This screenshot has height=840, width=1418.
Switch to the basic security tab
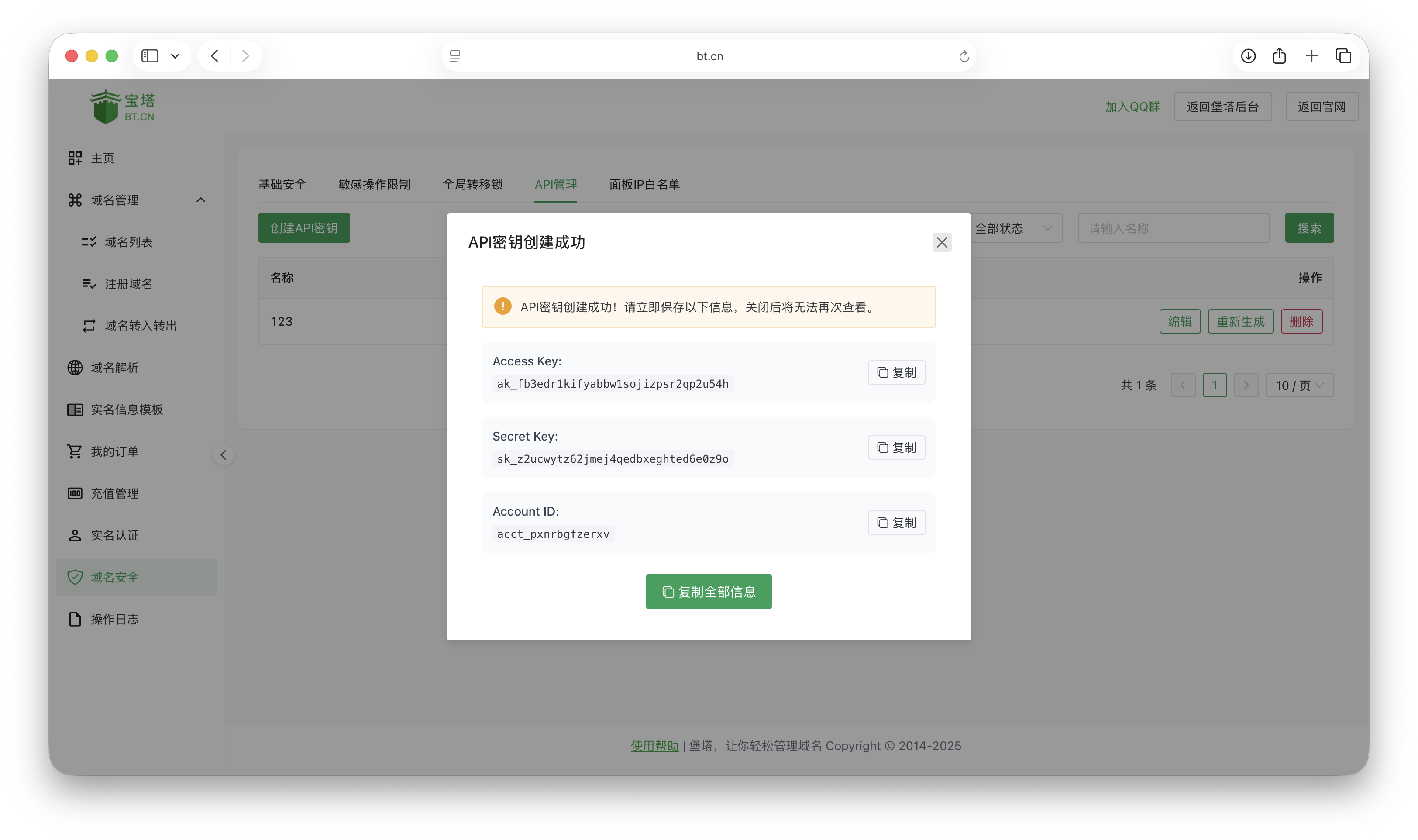click(x=282, y=185)
